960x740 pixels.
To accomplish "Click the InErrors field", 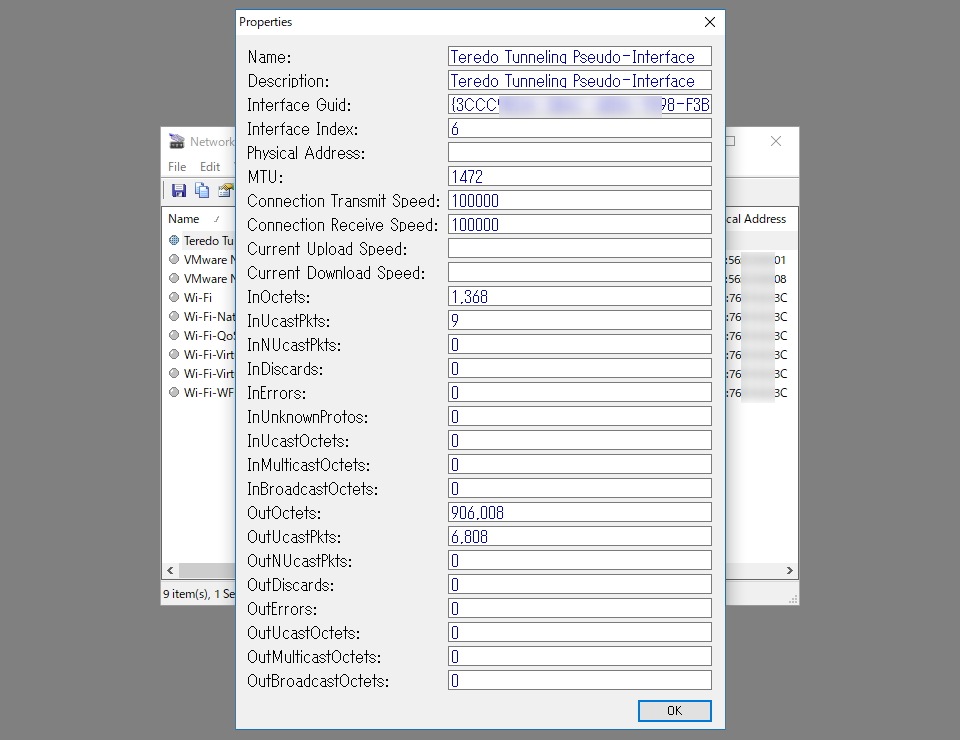I will tap(580, 392).
